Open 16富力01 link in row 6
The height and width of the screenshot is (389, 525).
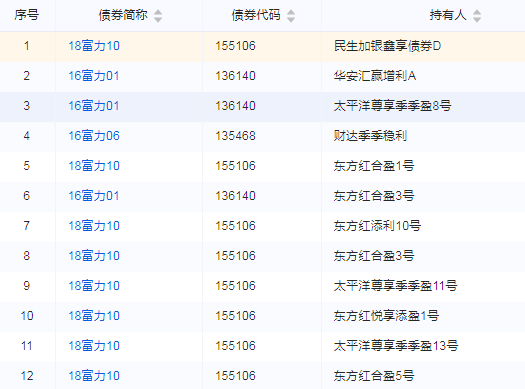pos(94,196)
